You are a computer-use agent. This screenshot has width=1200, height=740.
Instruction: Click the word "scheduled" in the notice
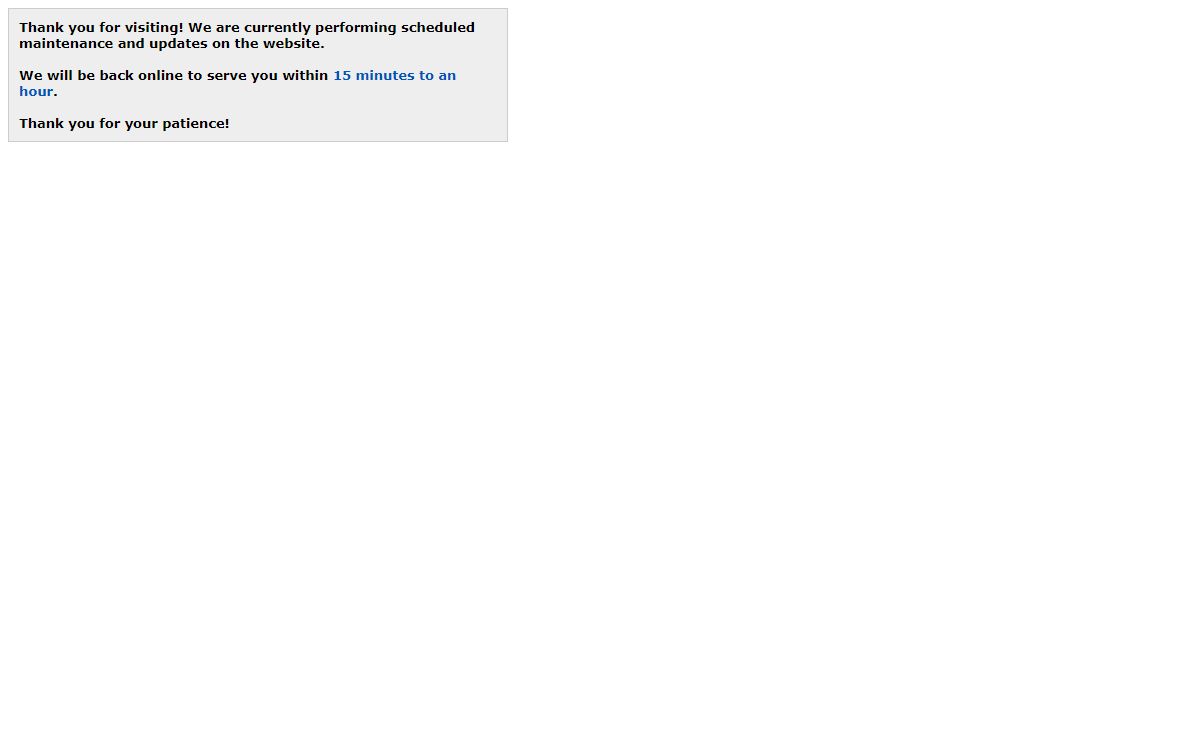(438, 27)
